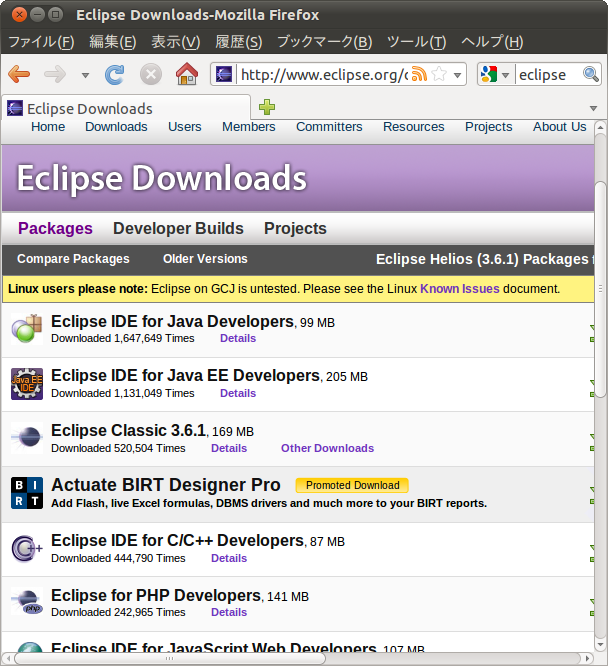608x666 pixels.
Task: Open the 編集(E) menu
Action: coord(113,42)
